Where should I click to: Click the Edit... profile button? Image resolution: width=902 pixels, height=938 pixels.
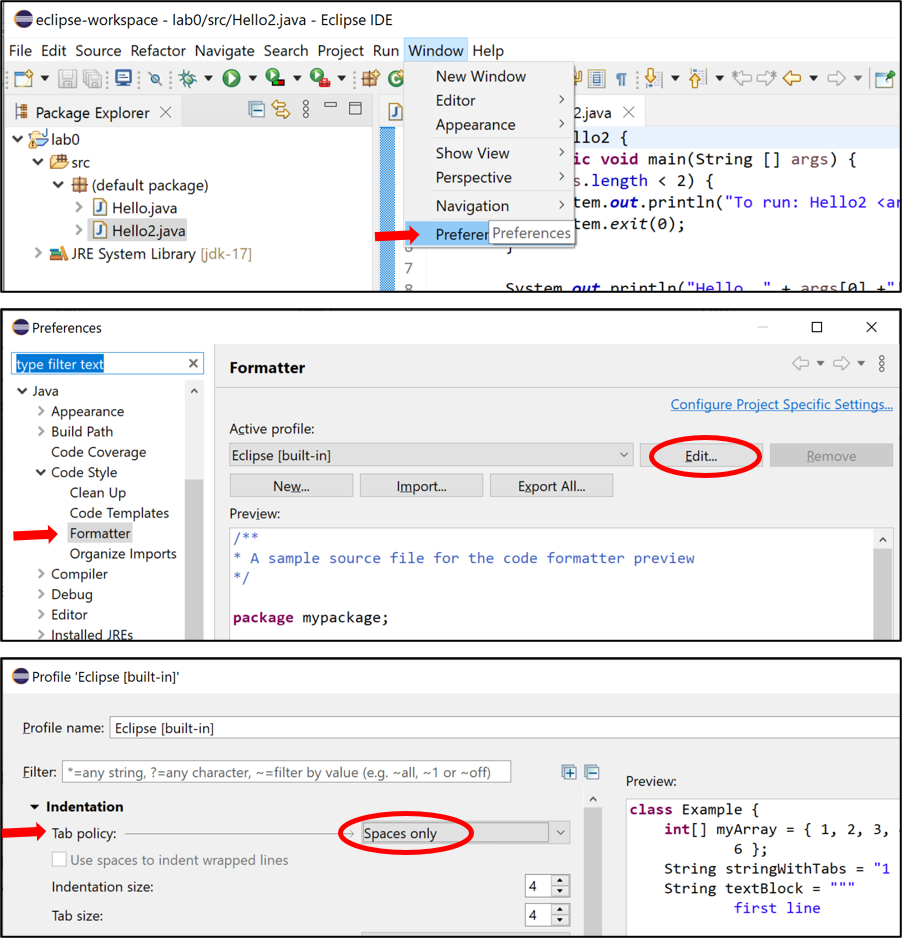(x=701, y=456)
